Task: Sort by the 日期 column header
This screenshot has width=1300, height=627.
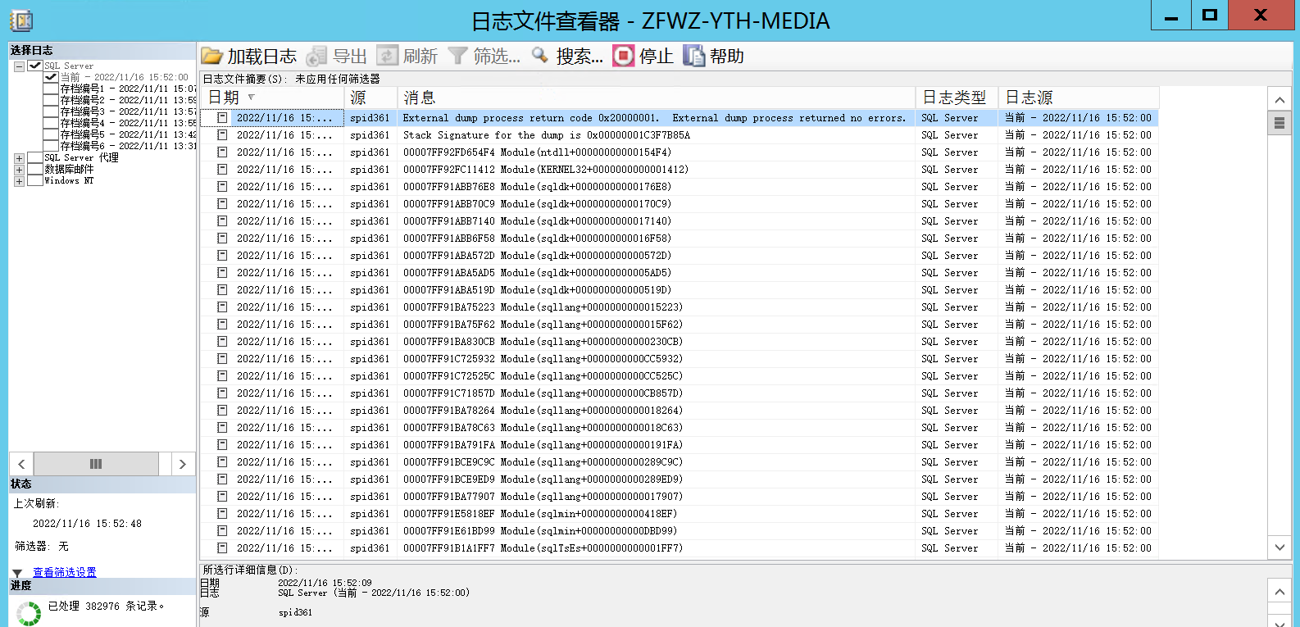Action: click(x=224, y=97)
